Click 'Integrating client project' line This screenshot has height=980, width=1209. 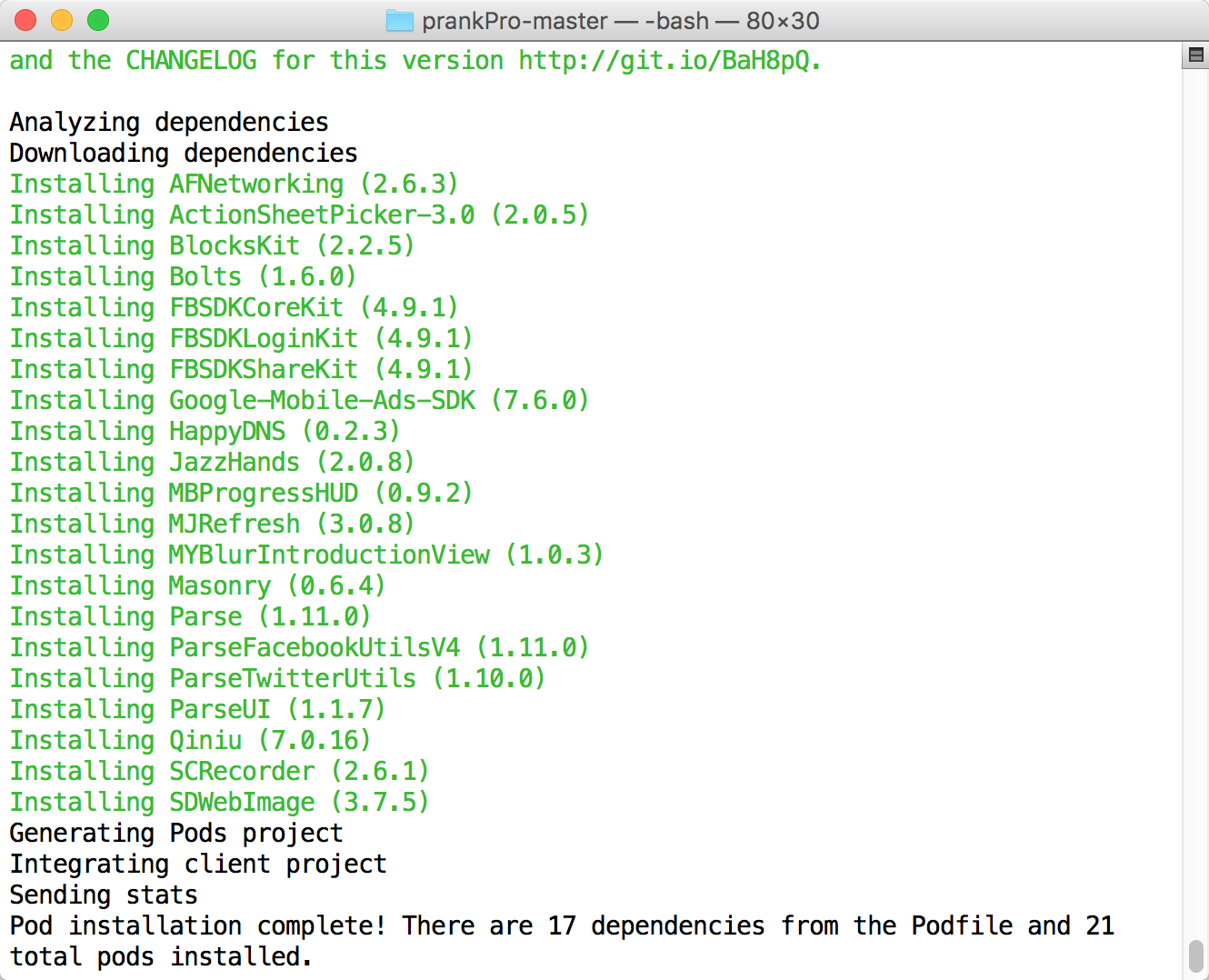point(198,865)
